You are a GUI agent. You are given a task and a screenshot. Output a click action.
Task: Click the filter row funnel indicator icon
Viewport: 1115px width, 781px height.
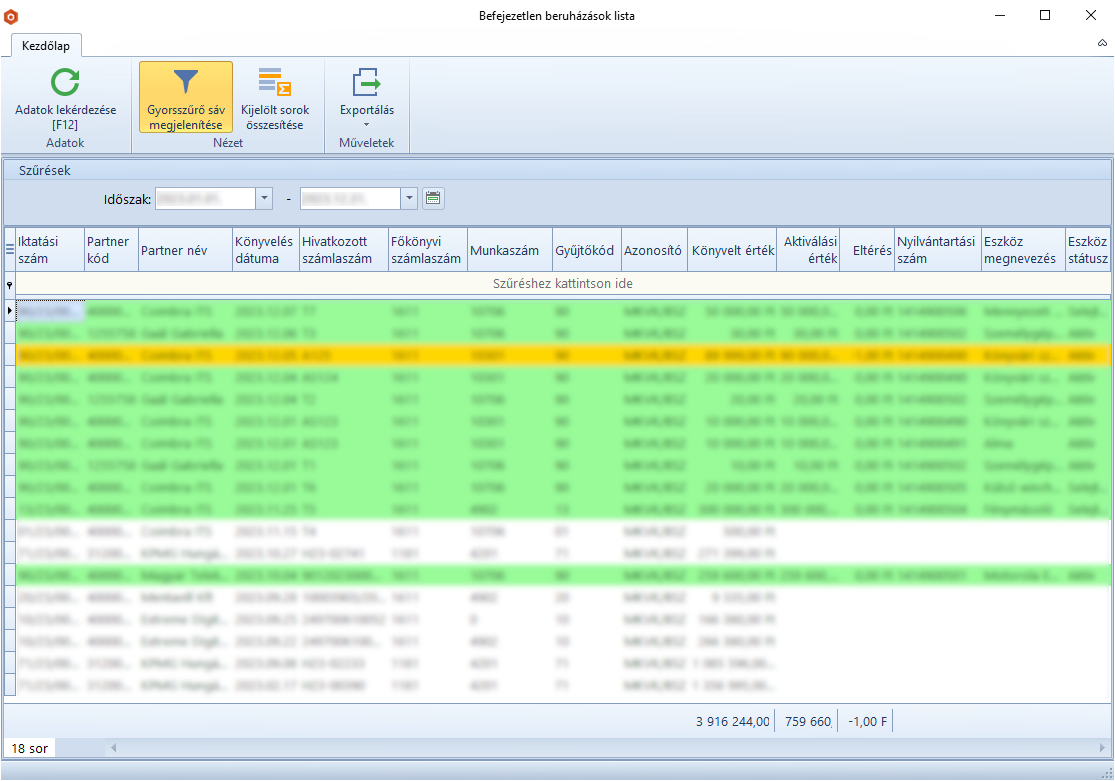click(x=10, y=285)
